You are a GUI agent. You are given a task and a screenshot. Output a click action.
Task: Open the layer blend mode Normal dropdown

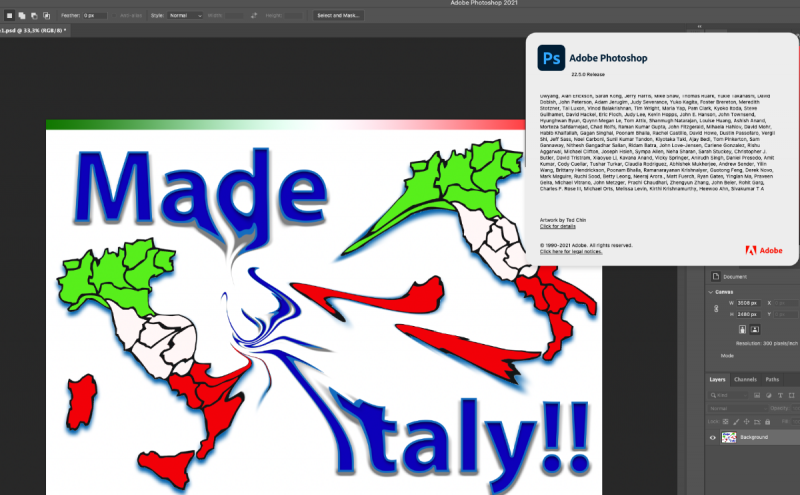click(x=737, y=408)
